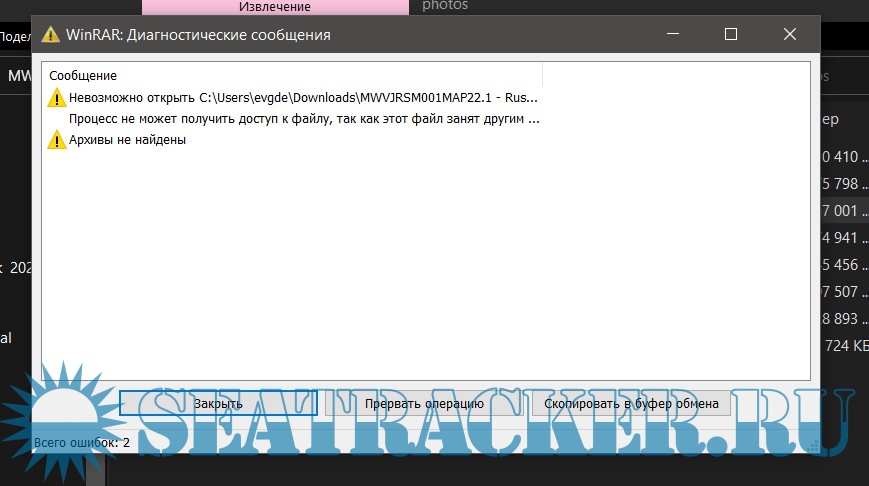This screenshot has width=869, height=486.
Task: Click the "Всего ошибок: 2" status text
Action: coord(82,441)
